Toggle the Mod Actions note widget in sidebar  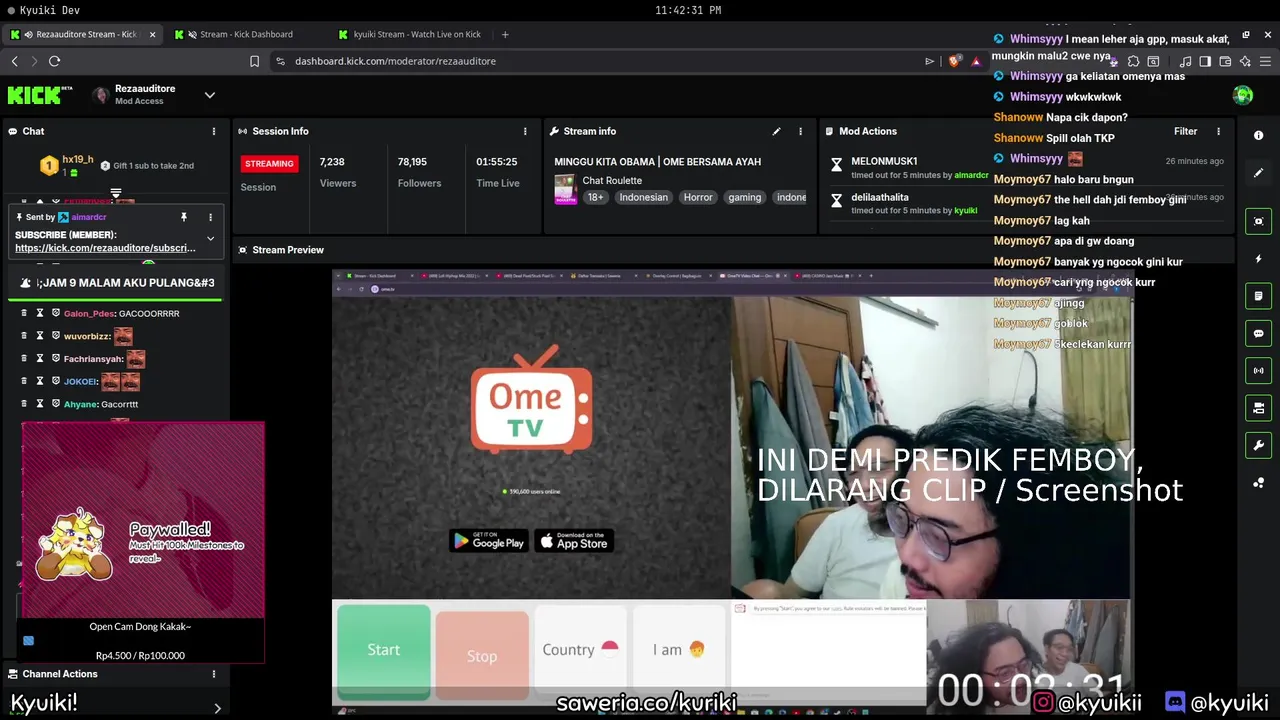click(1258, 296)
